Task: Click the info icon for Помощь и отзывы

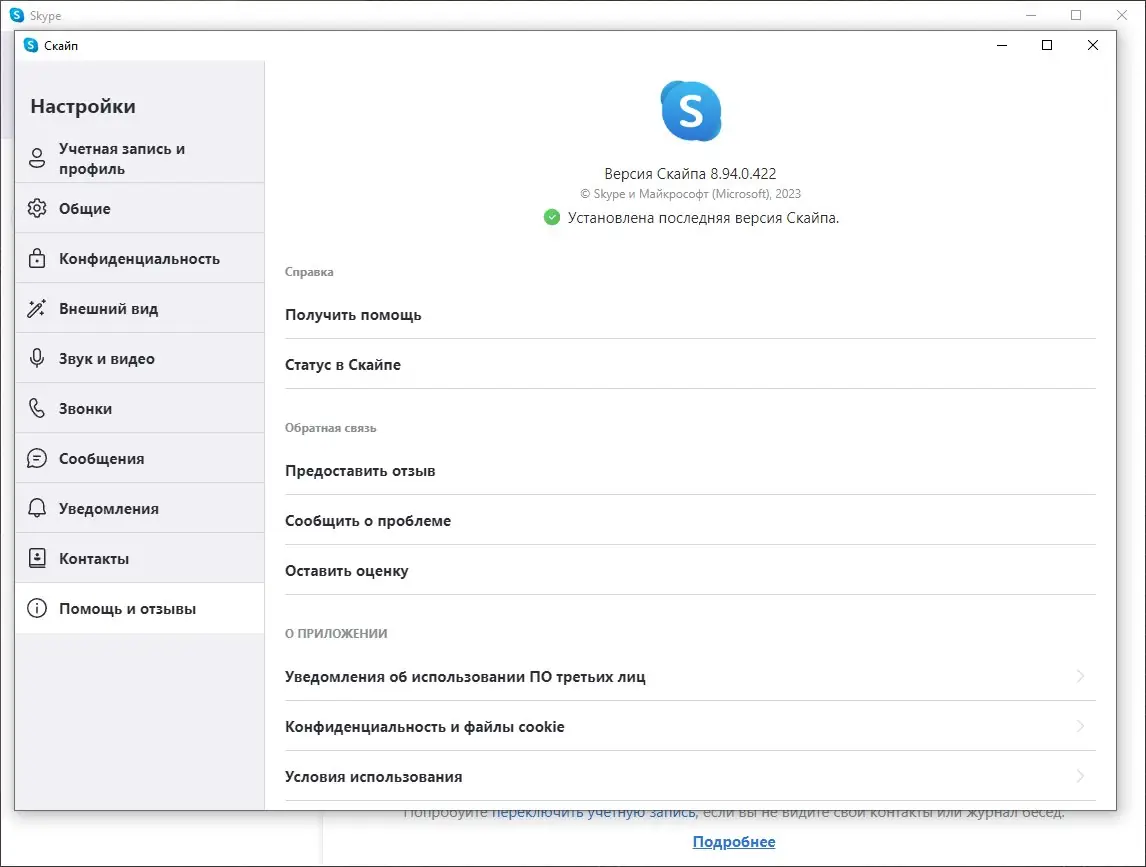Action: pos(37,608)
